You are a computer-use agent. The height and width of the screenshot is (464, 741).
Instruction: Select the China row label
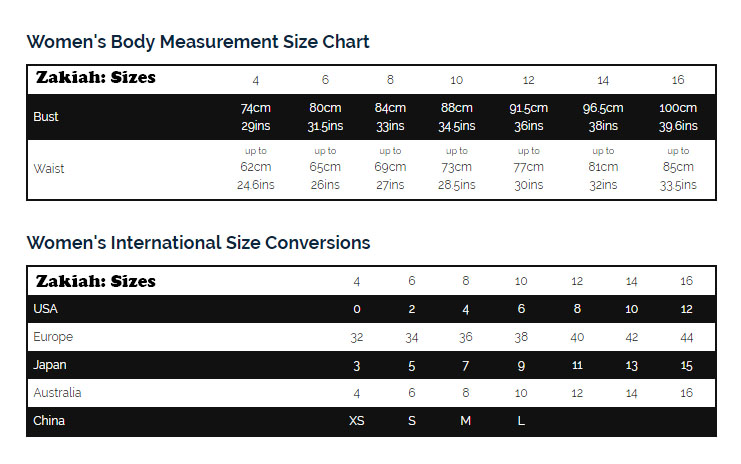49,421
